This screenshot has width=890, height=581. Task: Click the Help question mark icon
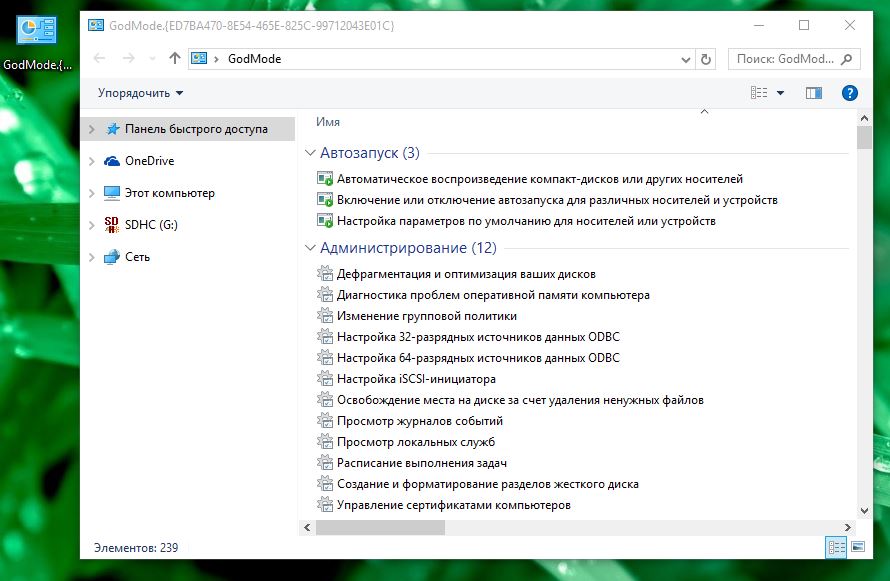coord(850,93)
